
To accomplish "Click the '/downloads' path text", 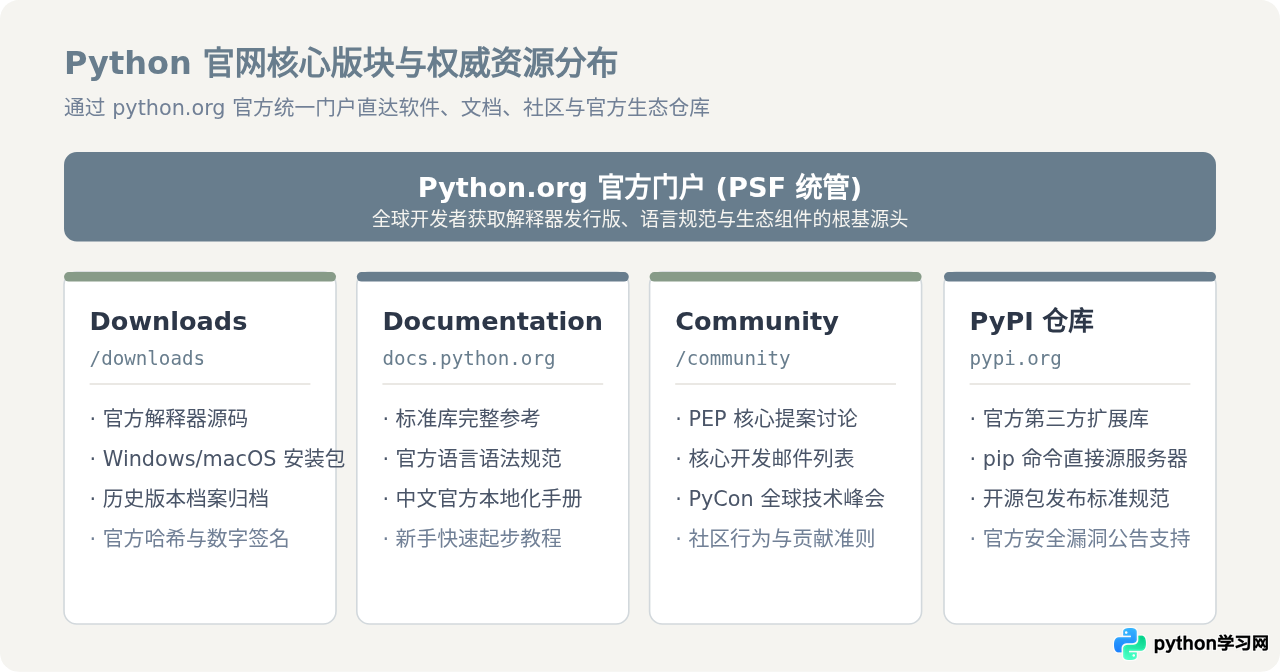I will coord(147,358).
